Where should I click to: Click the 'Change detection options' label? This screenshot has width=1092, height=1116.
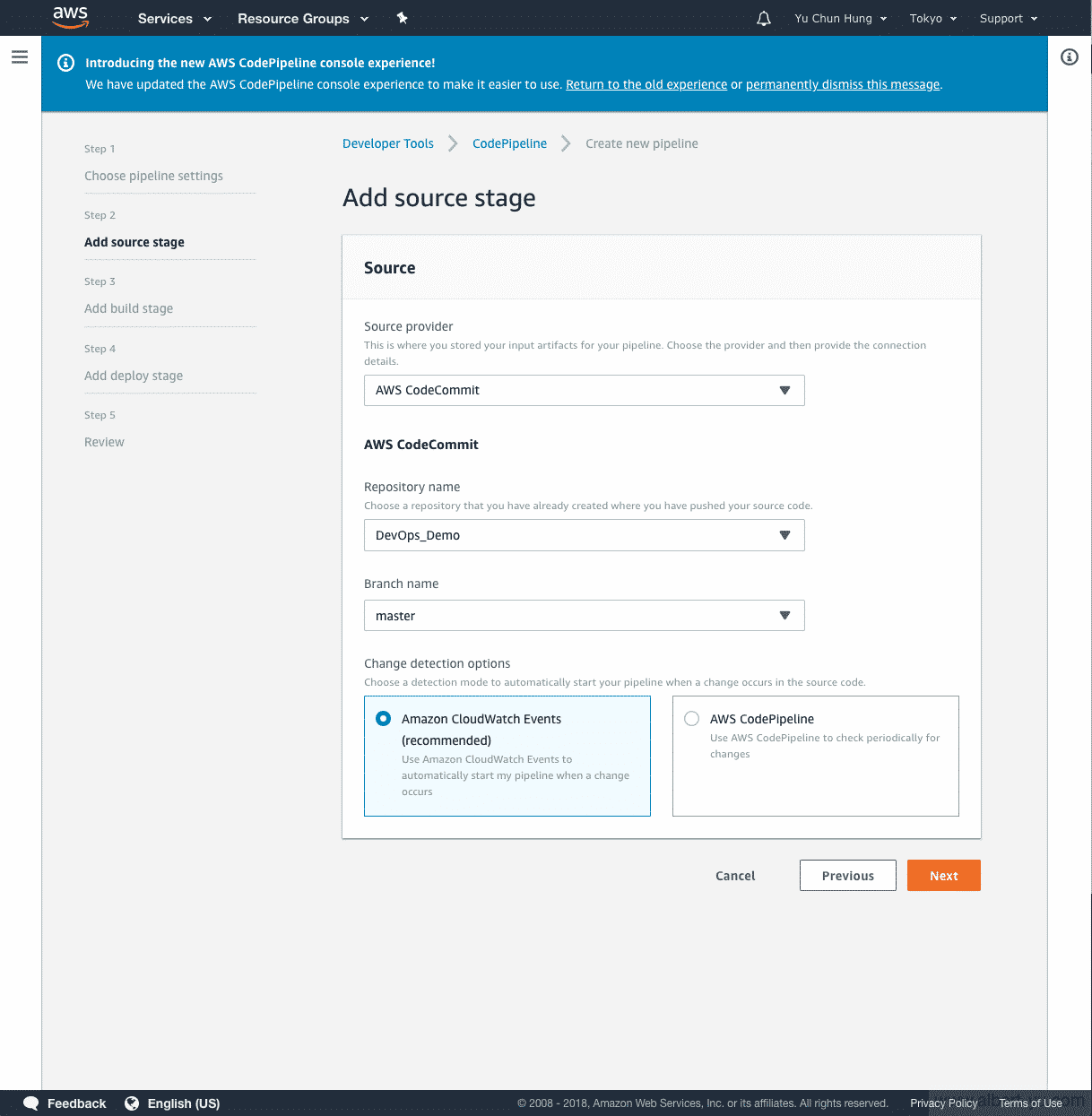(437, 663)
